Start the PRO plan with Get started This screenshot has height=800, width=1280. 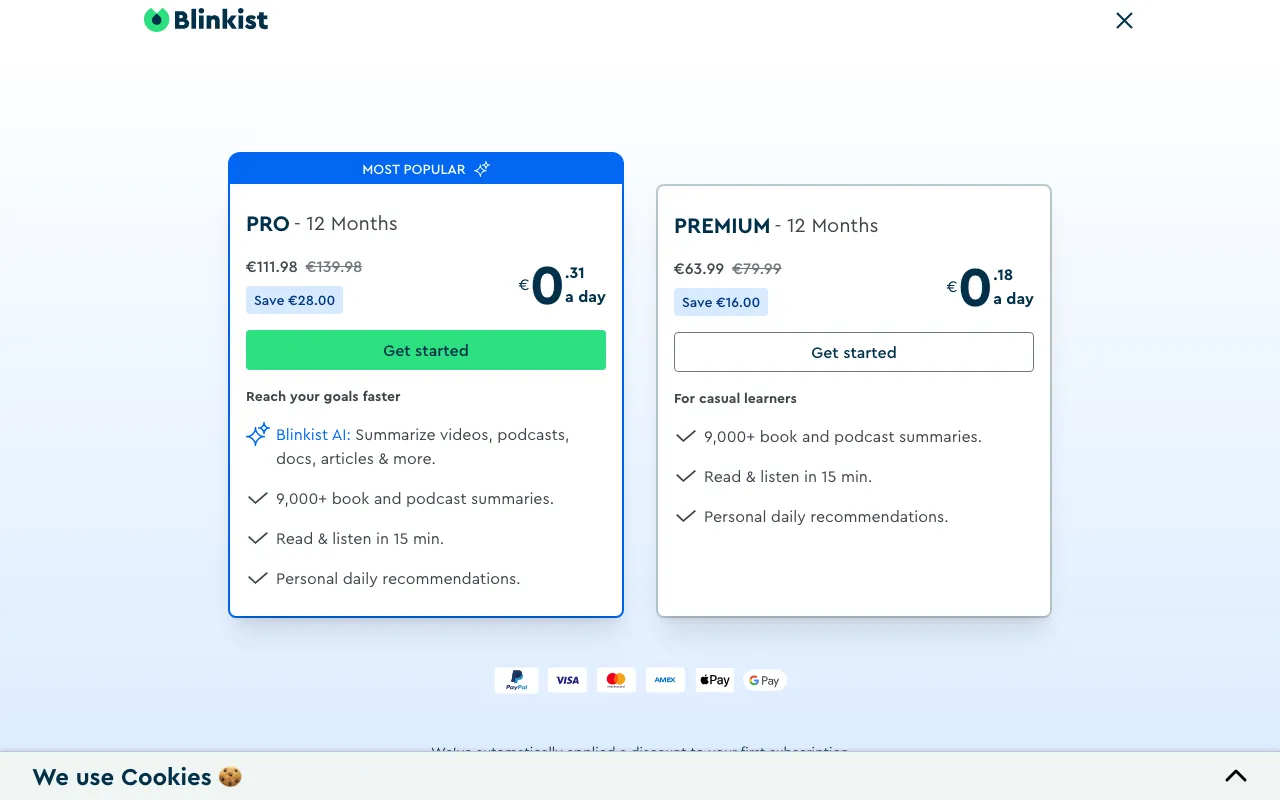(426, 350)
